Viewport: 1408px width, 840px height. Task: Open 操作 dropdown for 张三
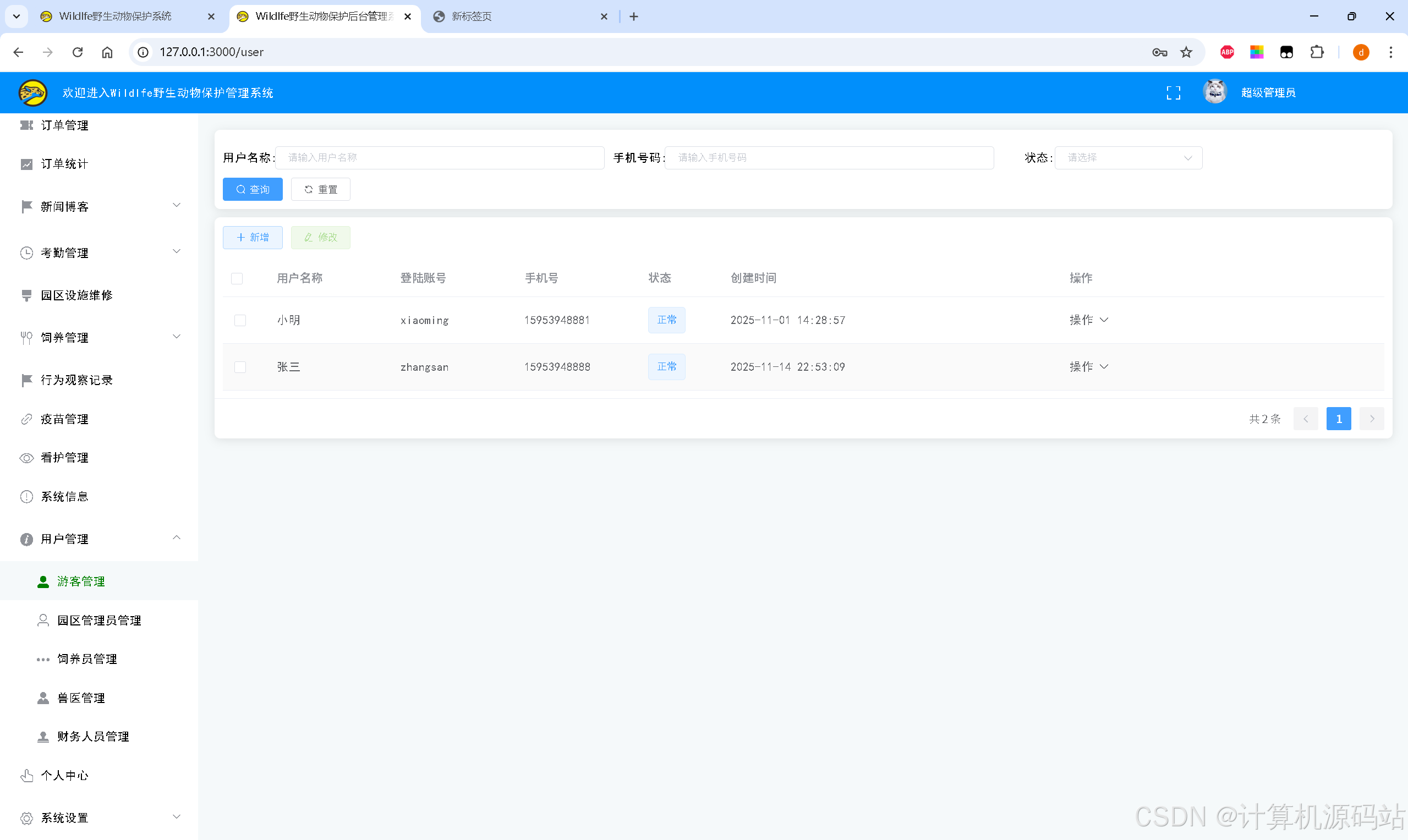tap(1089, 367)
